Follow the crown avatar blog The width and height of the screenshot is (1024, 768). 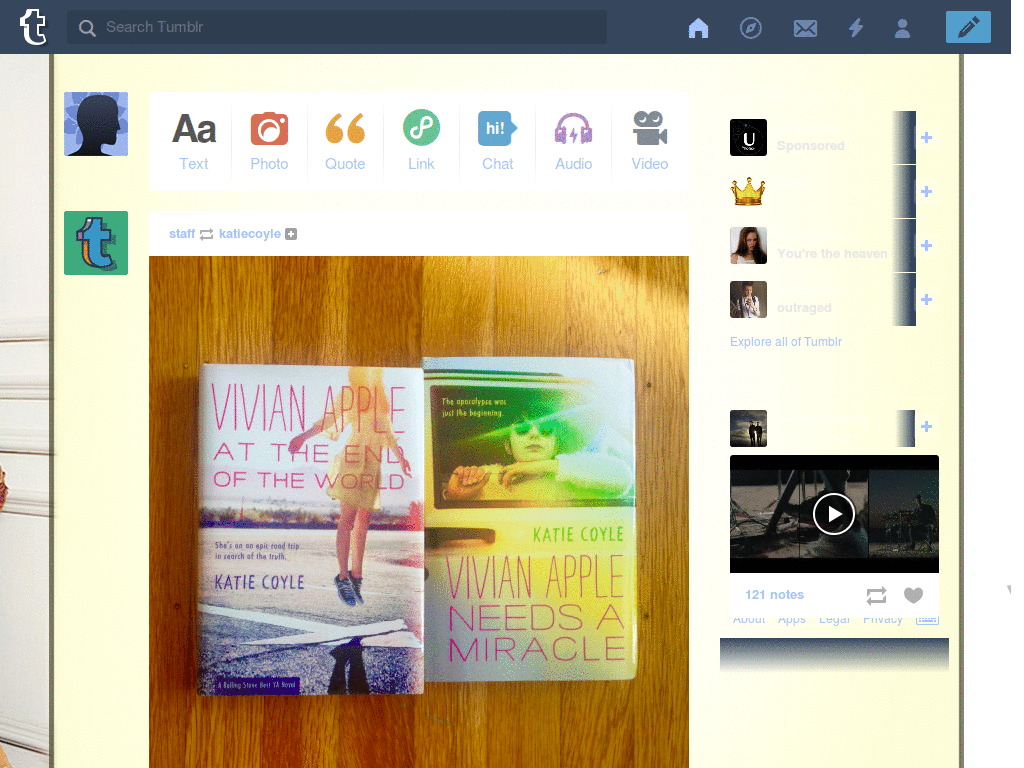(926, 191)
